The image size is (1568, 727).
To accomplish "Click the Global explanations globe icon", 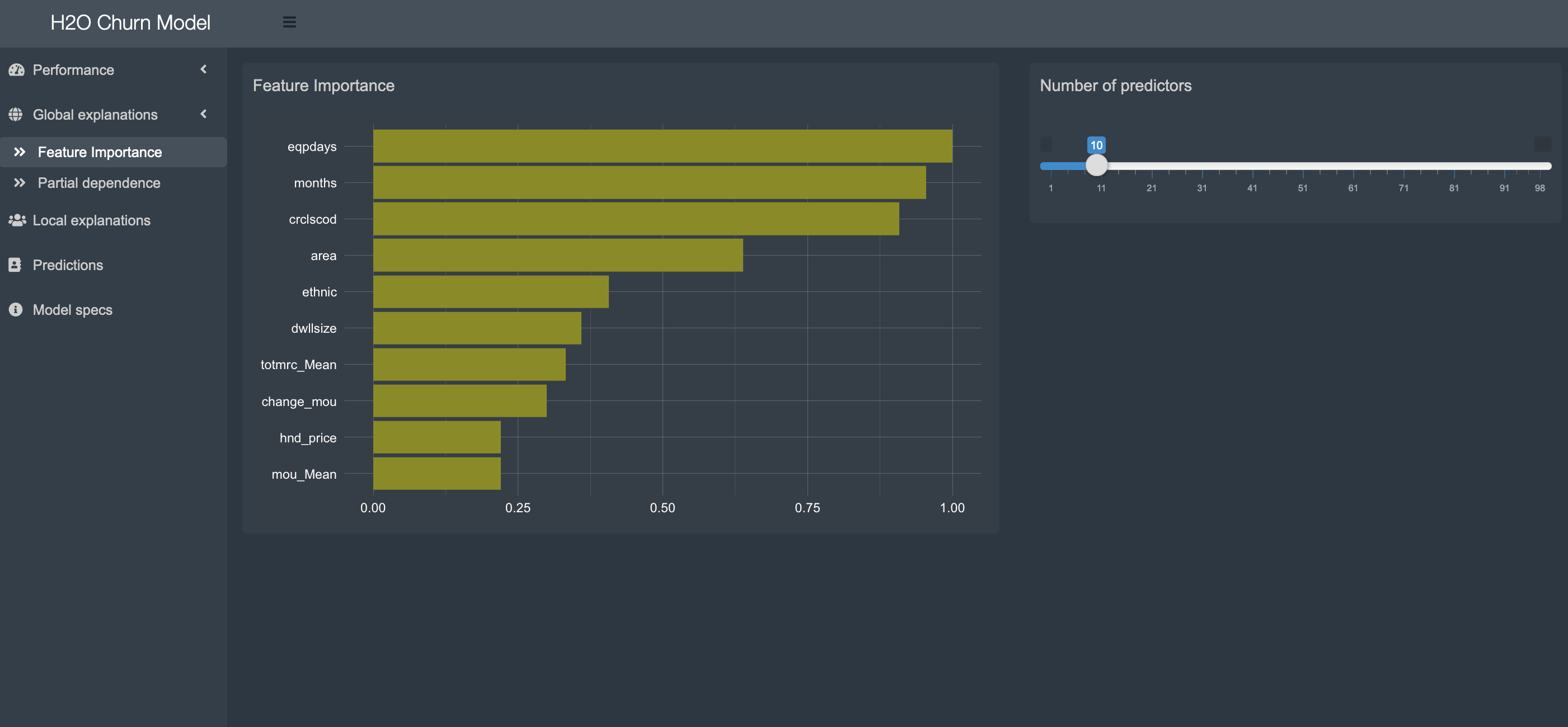I will pos(16,115).
